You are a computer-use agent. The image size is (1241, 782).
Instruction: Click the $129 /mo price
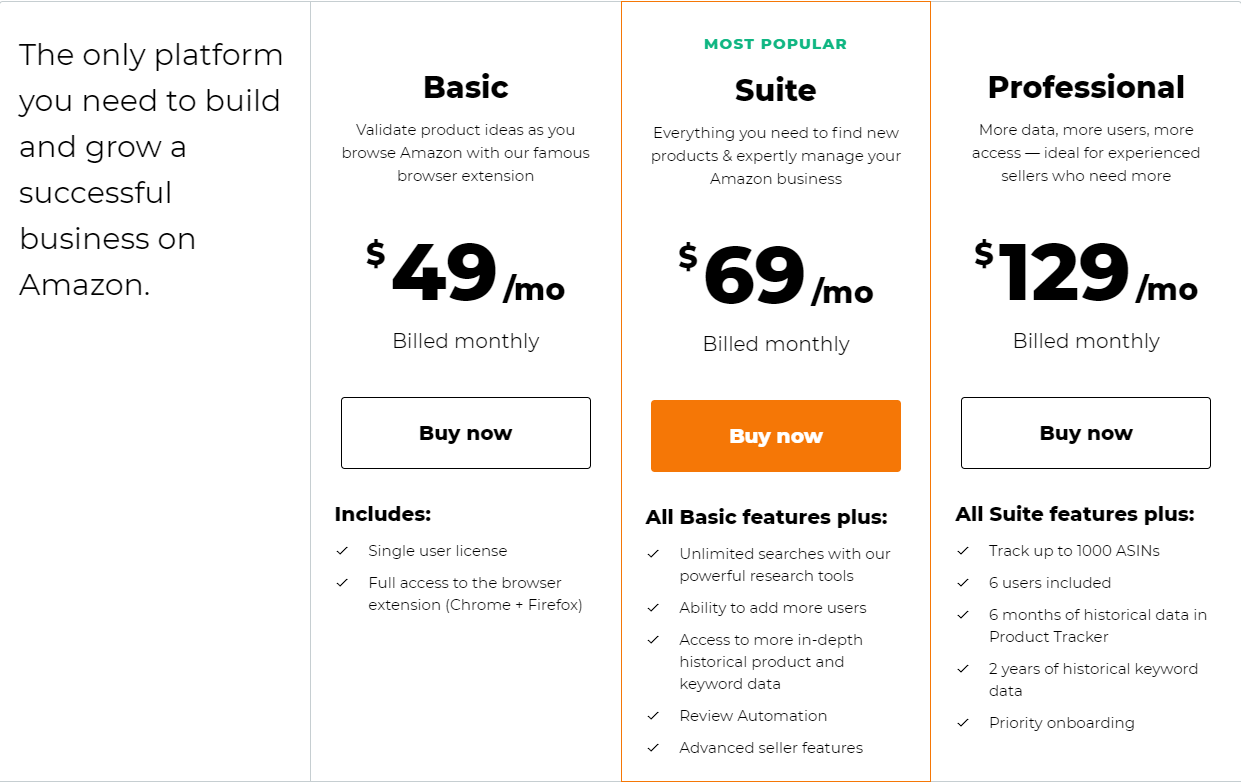[1086, 273]
